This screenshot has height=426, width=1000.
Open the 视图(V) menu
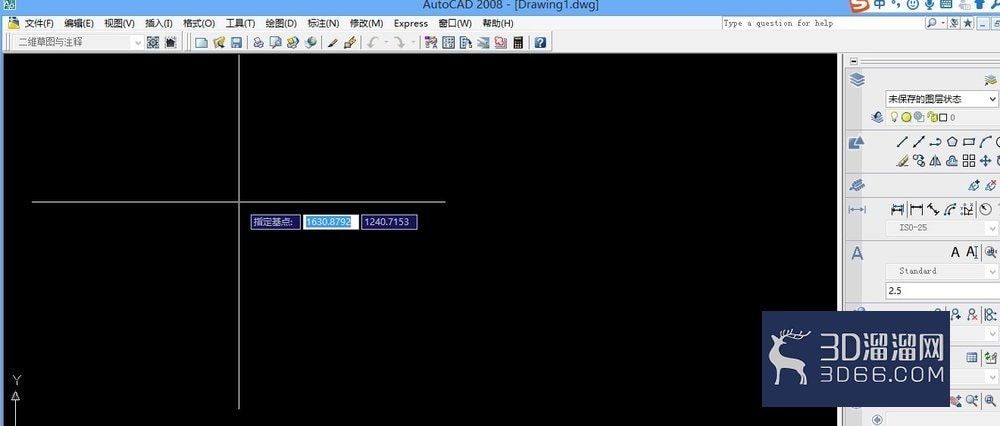coord(119,24)
